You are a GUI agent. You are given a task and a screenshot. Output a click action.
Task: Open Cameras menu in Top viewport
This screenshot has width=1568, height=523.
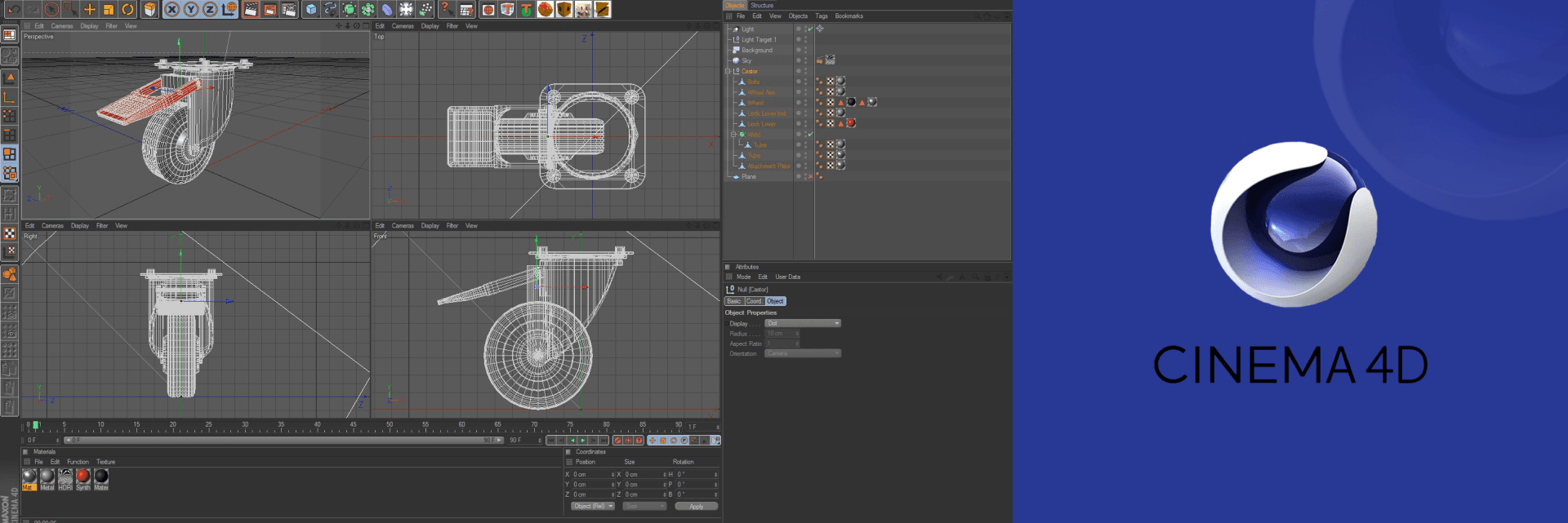click(403, 26)
